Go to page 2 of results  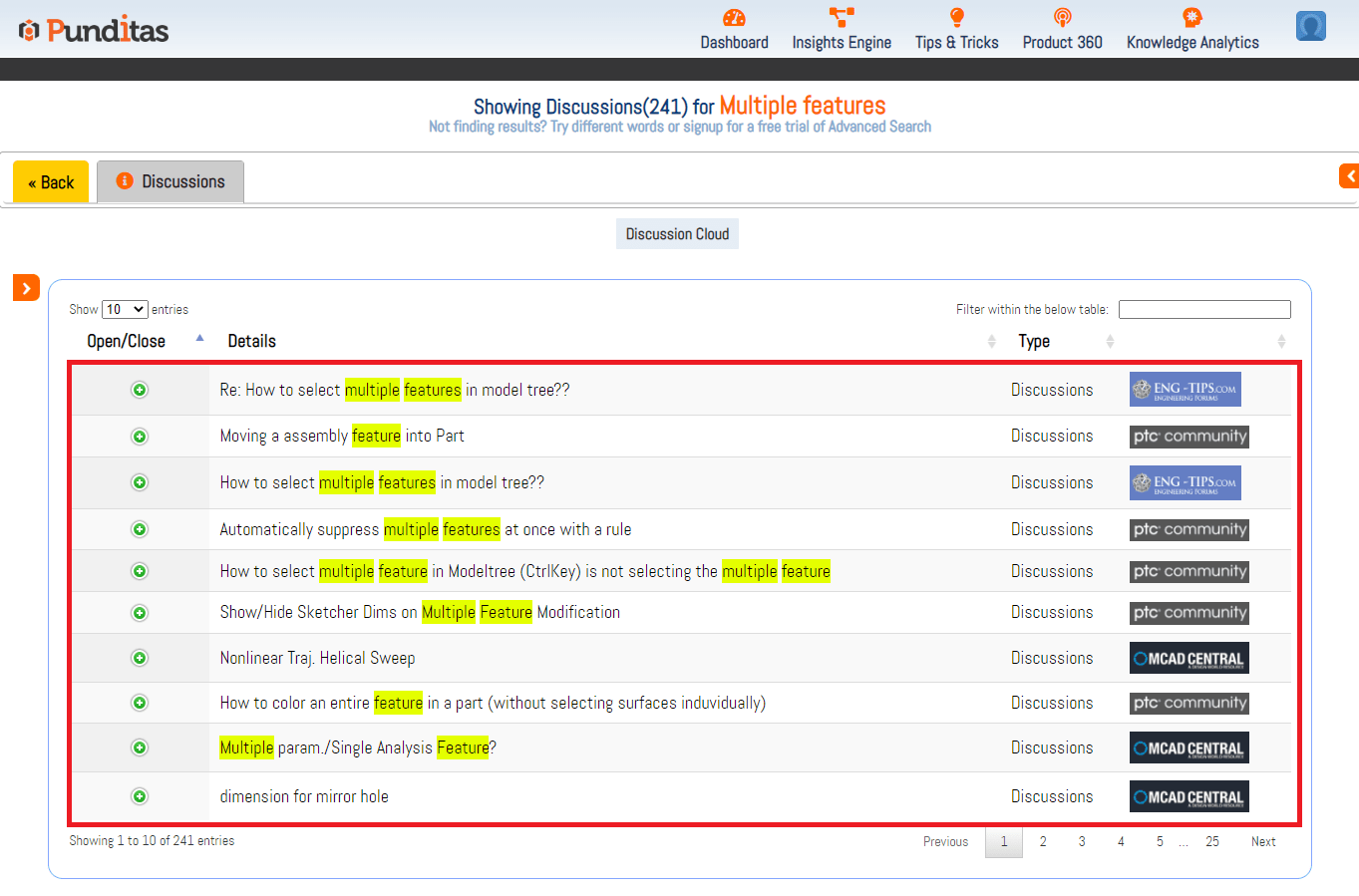1043,842
